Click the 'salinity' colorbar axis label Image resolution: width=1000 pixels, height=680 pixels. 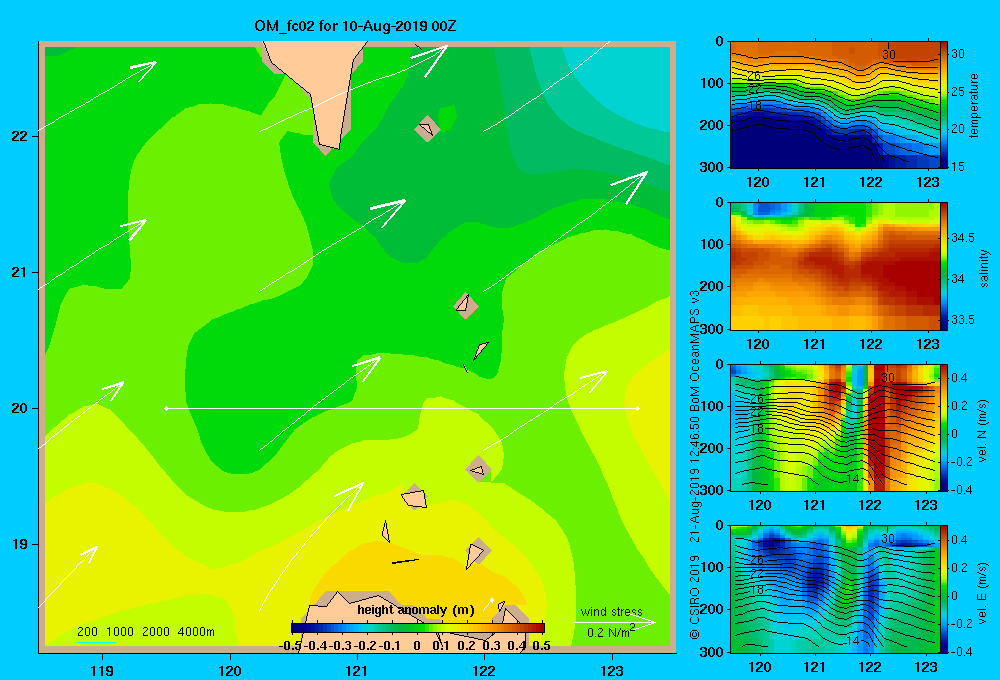[984, 268]
